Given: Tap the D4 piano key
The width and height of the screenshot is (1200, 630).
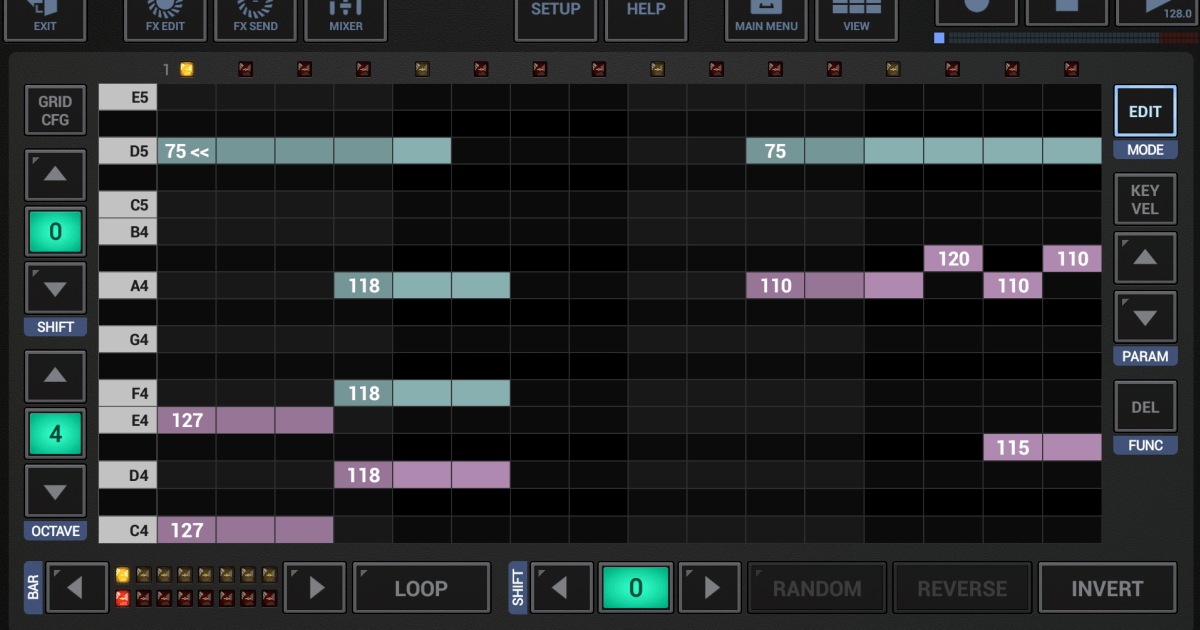Looking at the screenshot, I should [127, 475].
